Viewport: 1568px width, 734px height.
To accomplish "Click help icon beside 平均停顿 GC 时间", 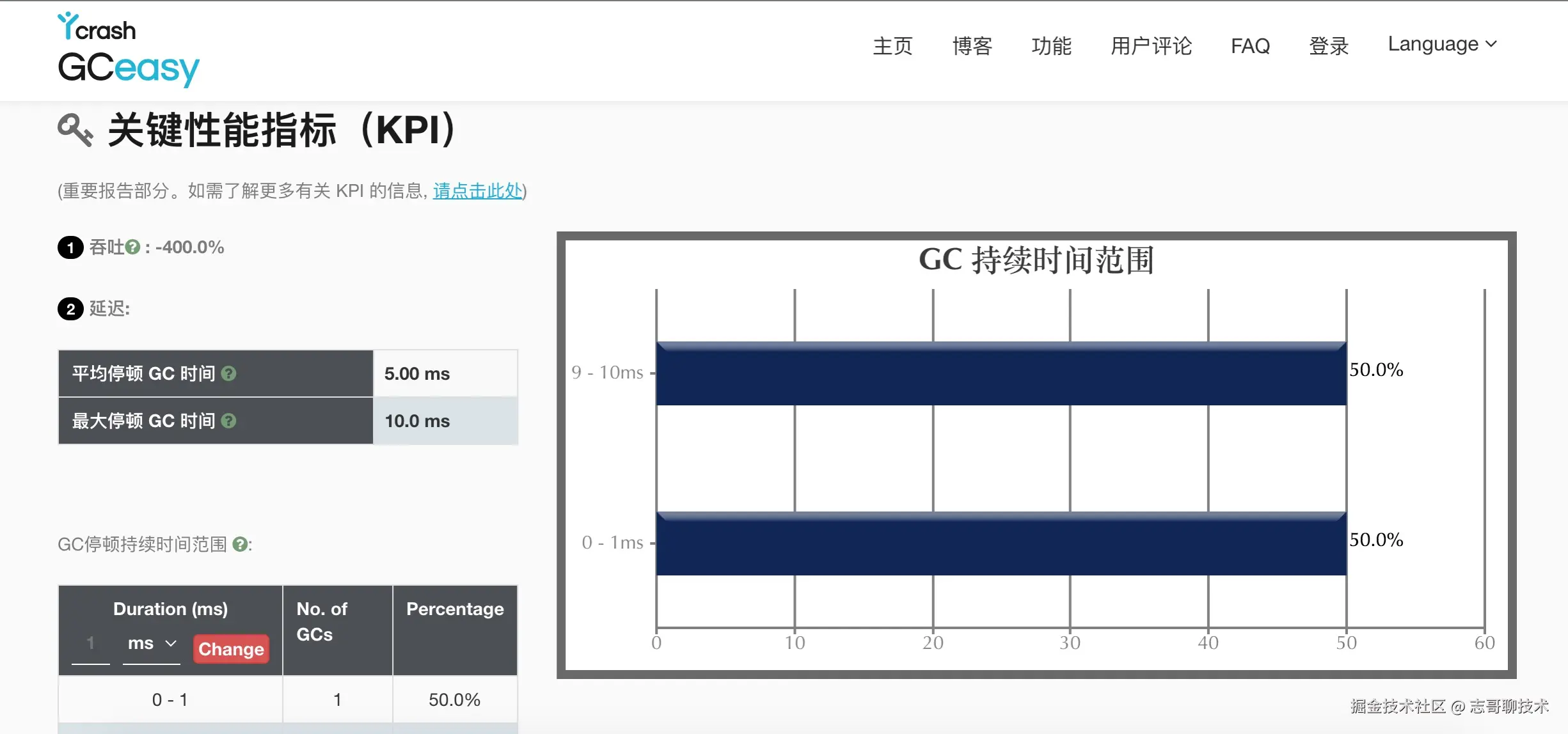I will tap(228, 373).
